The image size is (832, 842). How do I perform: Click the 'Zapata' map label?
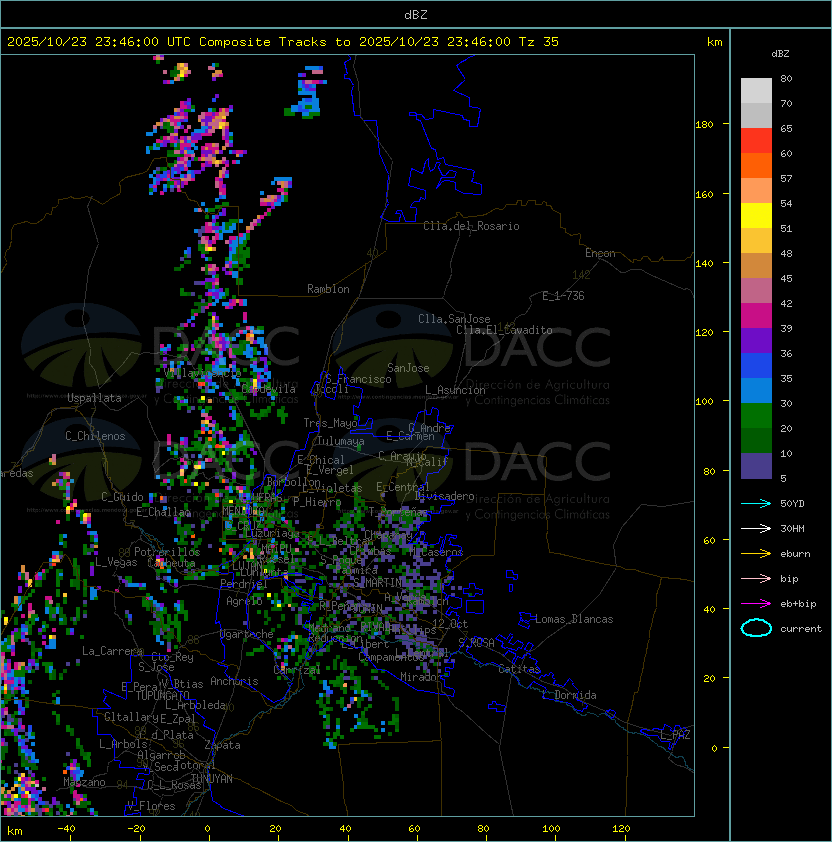[x=222, y=745]
